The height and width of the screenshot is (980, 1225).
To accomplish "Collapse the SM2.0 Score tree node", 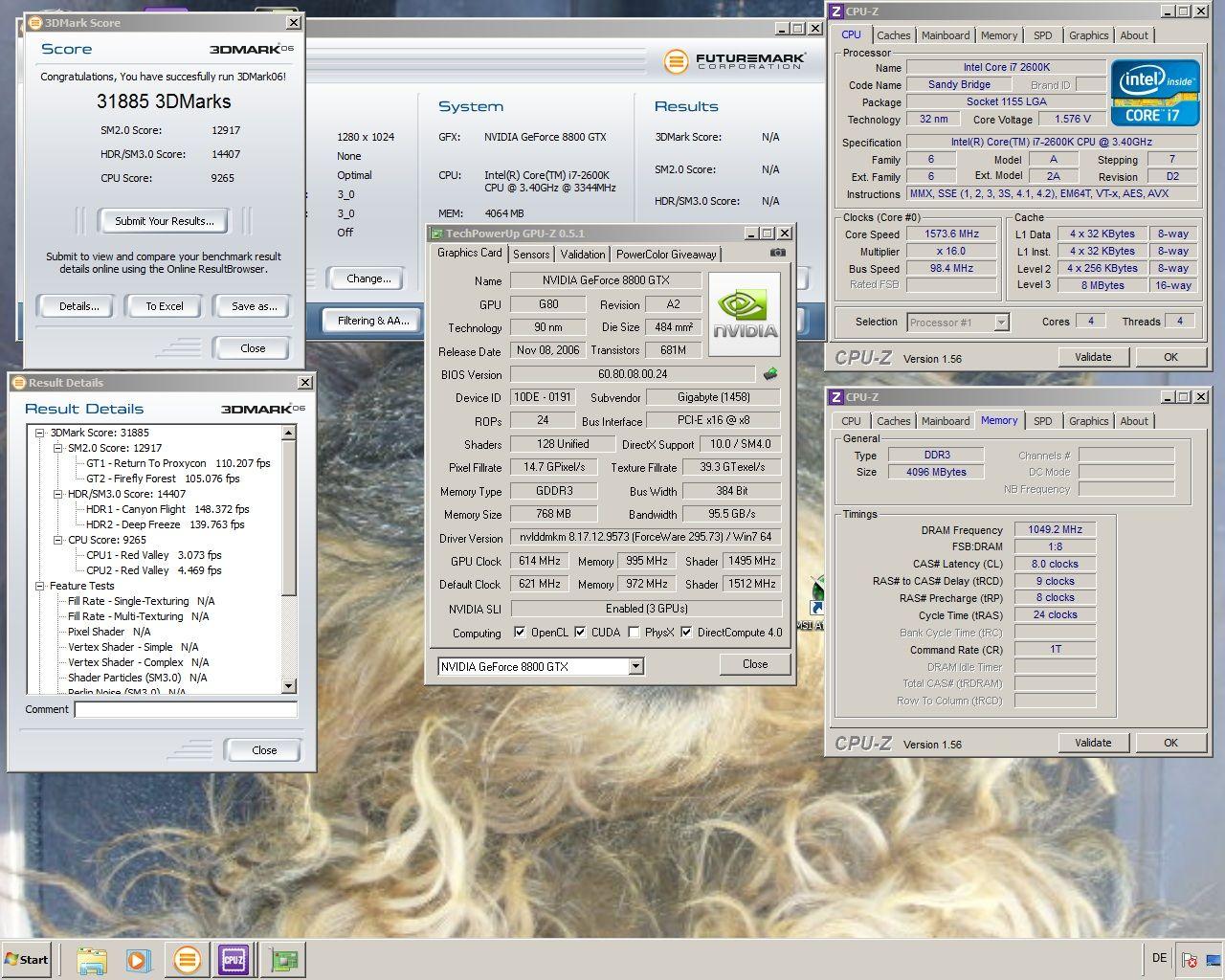I will [x=58, y=448].
